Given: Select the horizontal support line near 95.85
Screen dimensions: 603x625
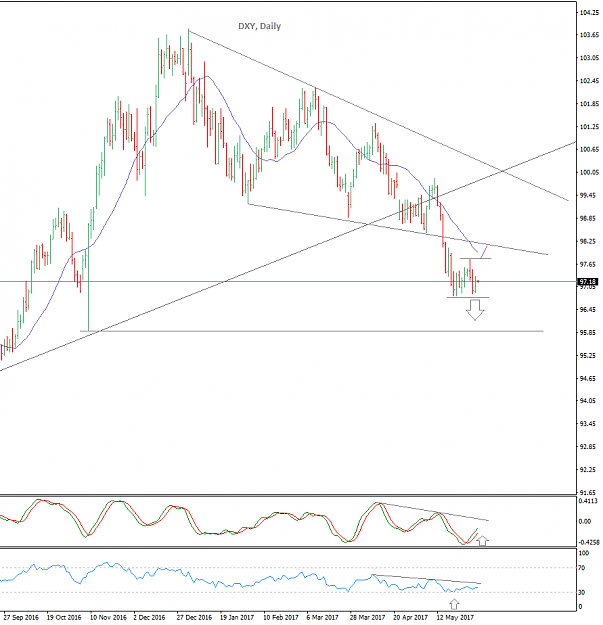Looking at the screenshot, I should (312, 331).
